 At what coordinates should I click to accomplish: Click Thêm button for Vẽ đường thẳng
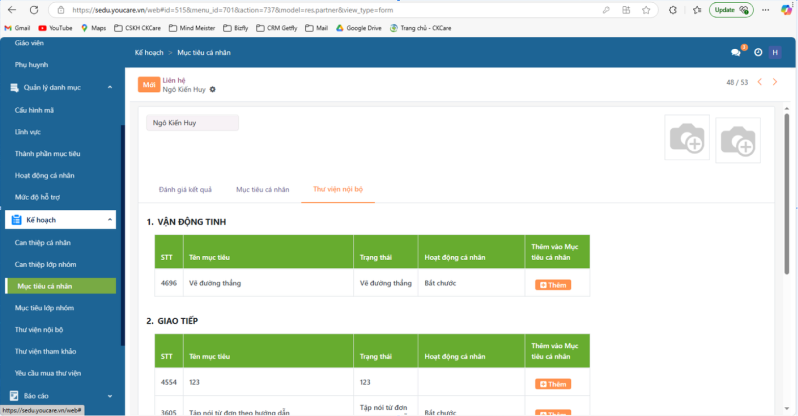pos(553,285)
